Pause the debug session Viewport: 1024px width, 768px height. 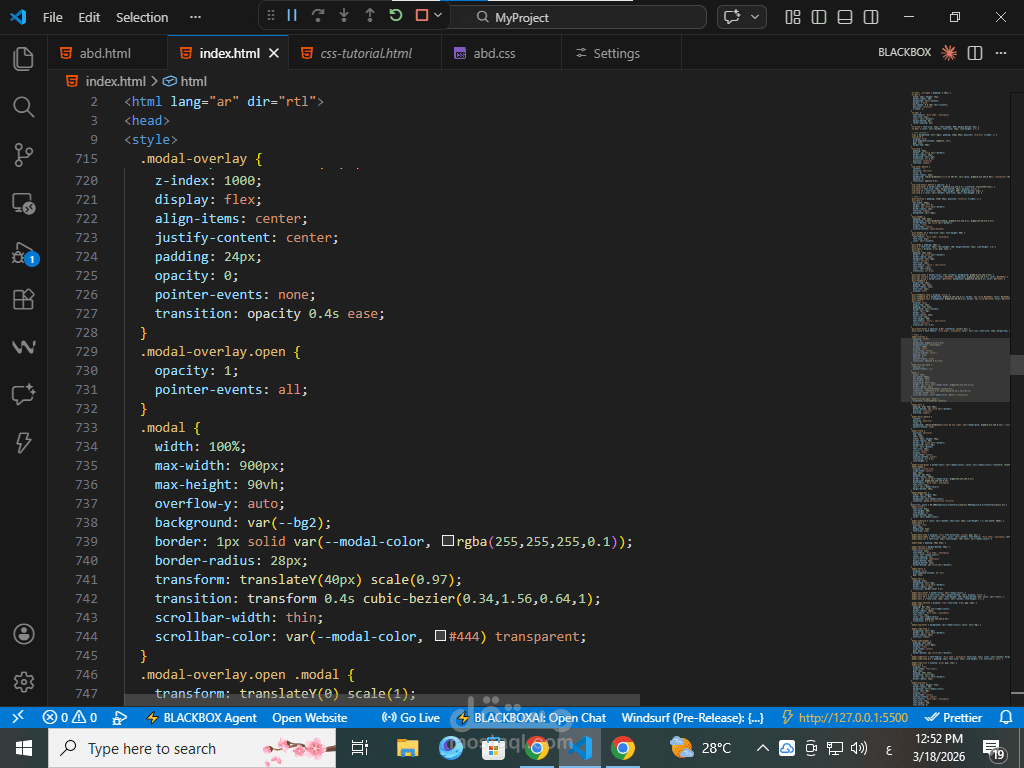(x=292, y=15)
